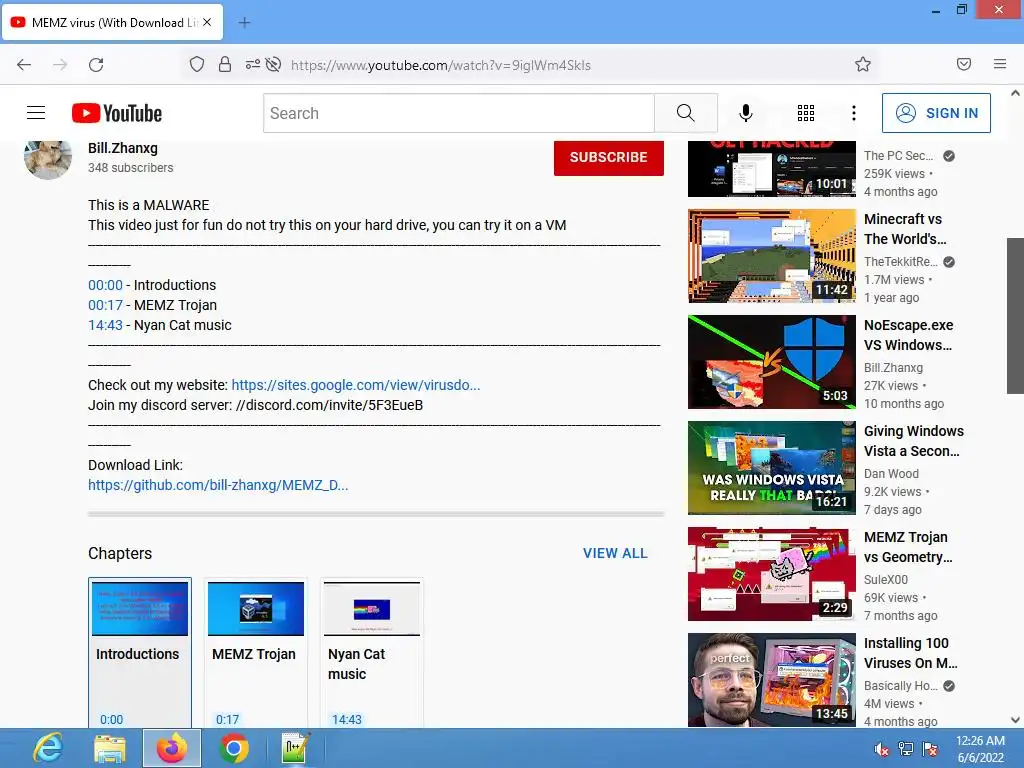
Task: Go back with browser back arrow
Action: (x=24, y=65)
